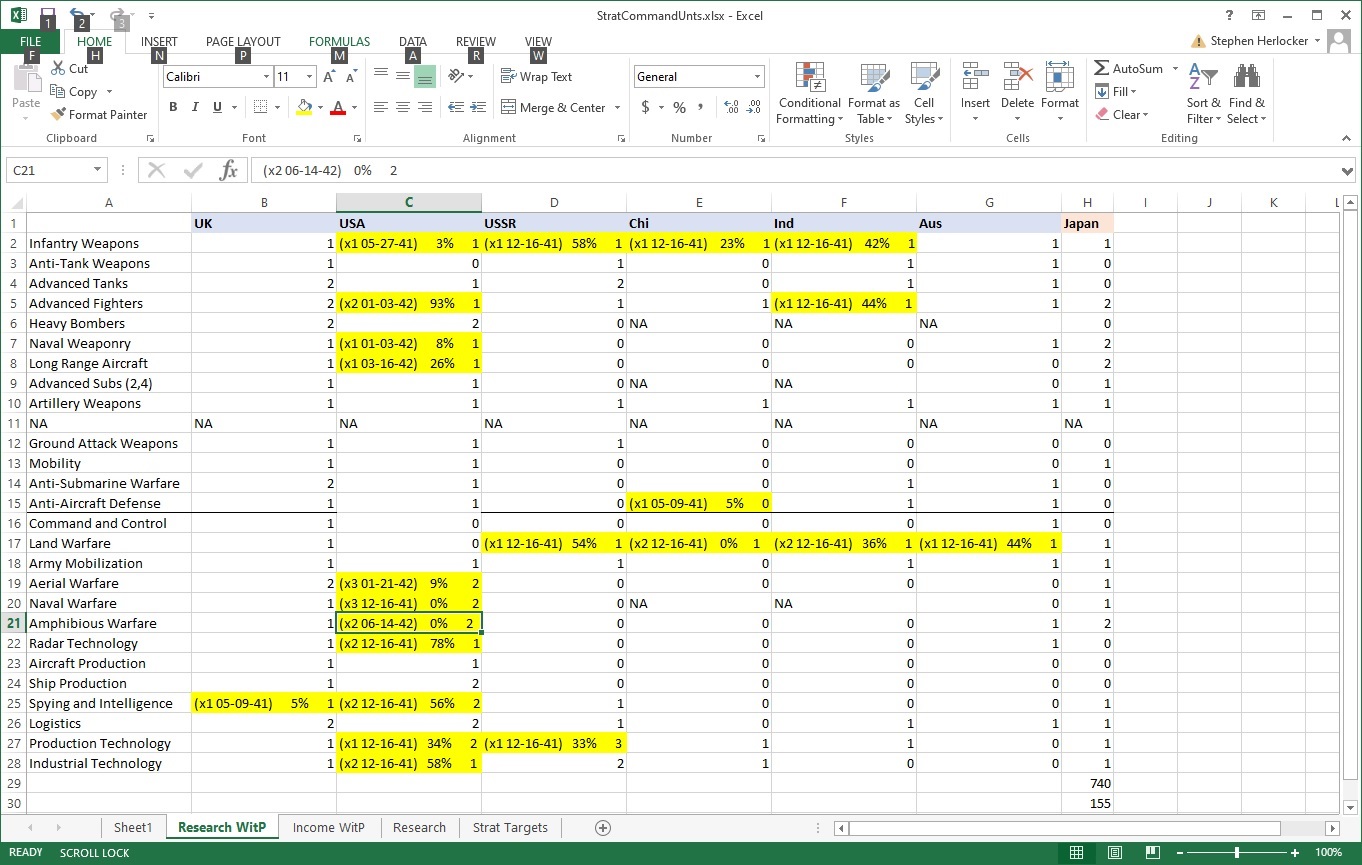Screen dimensions: 1362x865
Task: Open Format as Table gallery
Action: tap(874, 94)
